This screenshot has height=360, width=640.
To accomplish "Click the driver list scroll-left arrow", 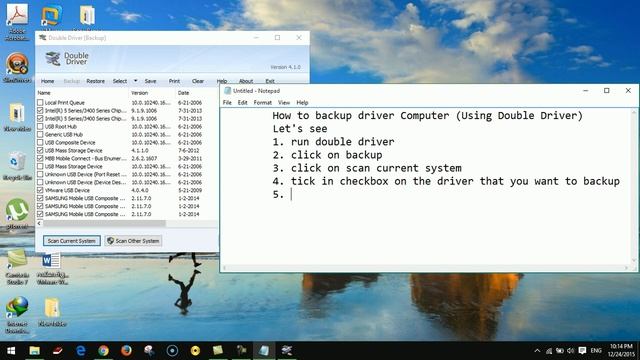I will 39,223.
